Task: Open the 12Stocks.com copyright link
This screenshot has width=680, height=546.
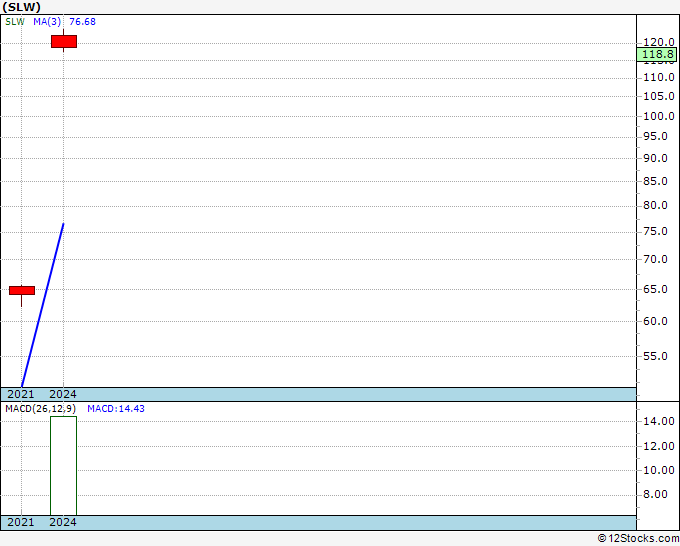Action: coord(638,539)
